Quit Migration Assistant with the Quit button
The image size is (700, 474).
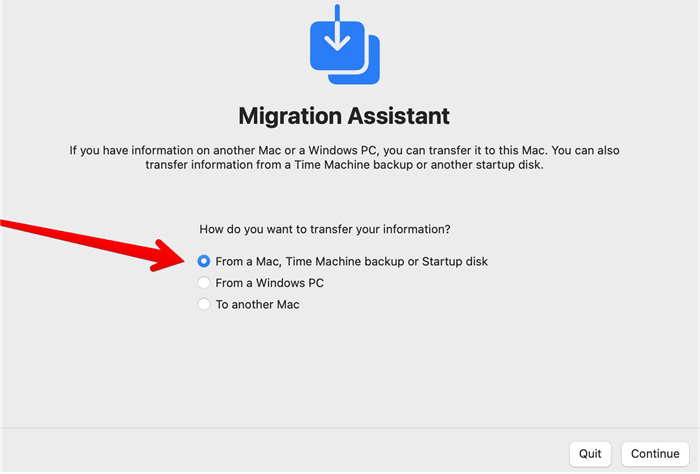click(590, 453)
